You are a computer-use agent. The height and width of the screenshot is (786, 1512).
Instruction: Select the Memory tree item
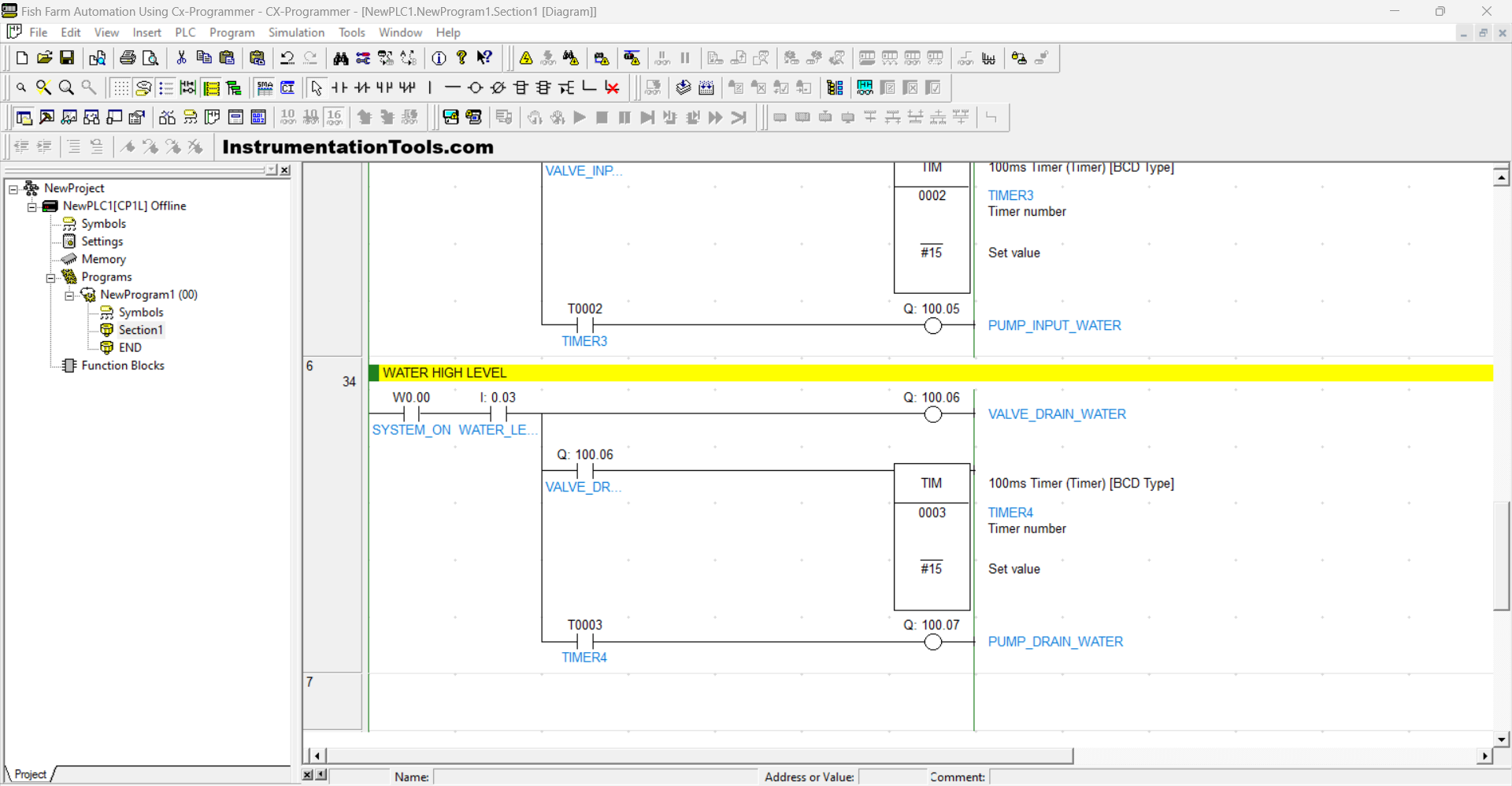coord(103,259)
